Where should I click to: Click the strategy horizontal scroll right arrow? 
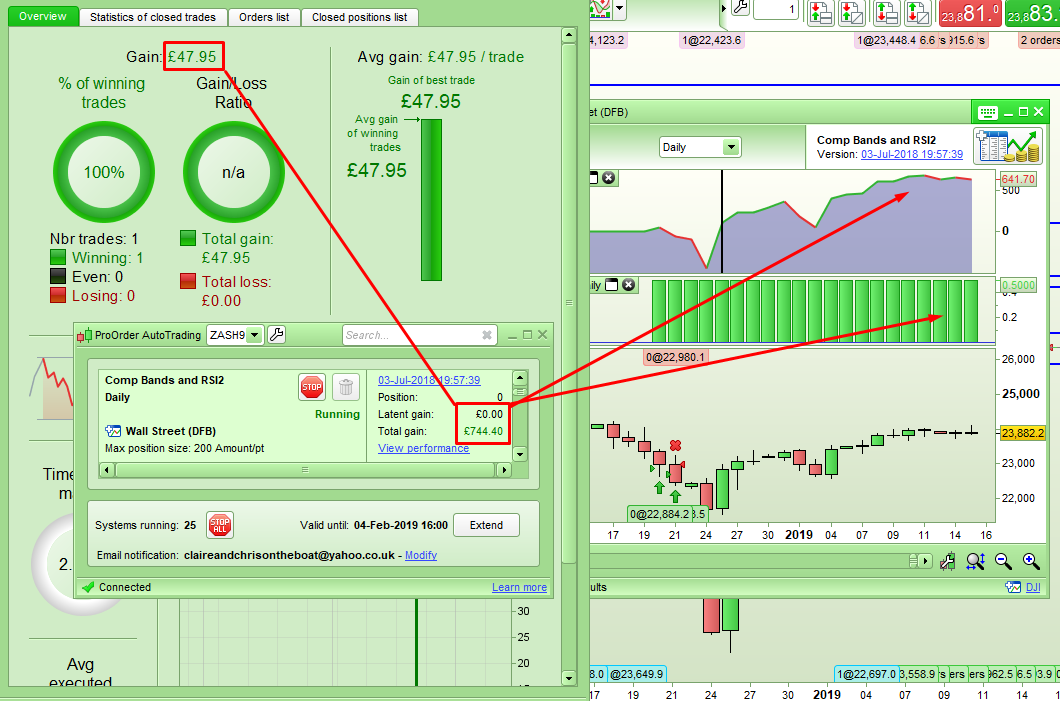504,469
